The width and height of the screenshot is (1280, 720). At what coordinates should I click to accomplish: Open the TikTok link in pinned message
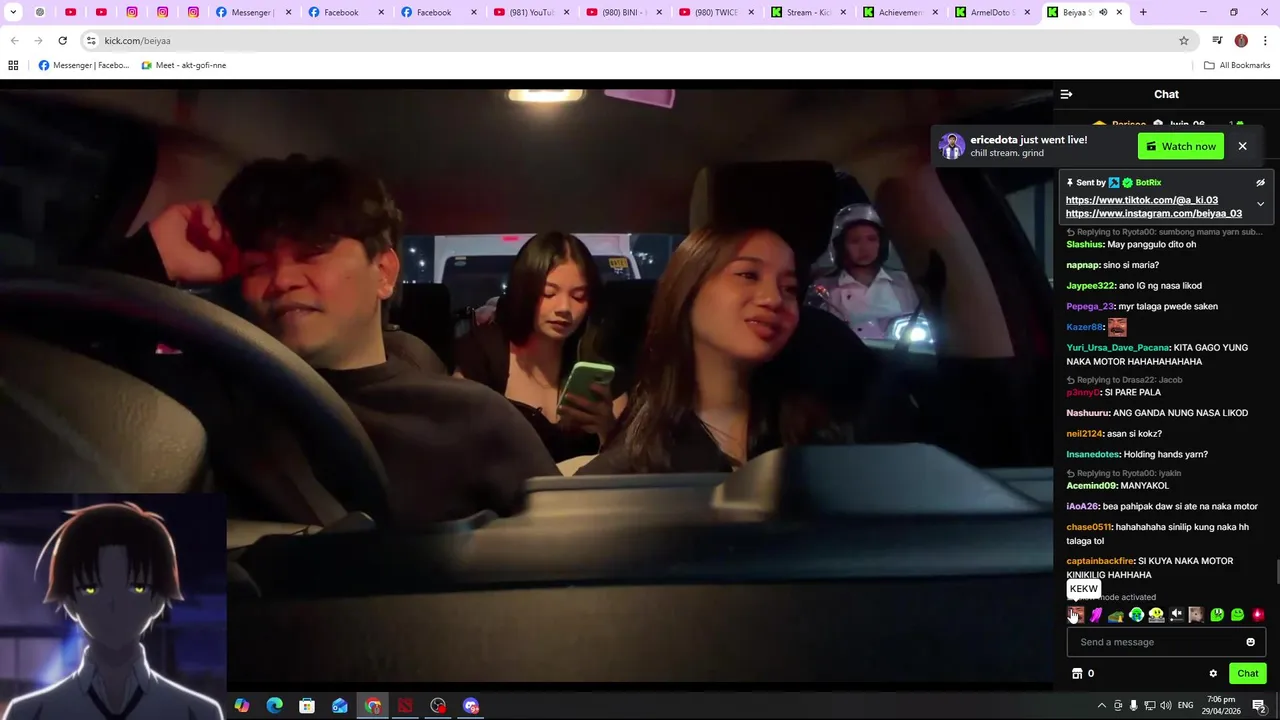tap(1142, 200)
